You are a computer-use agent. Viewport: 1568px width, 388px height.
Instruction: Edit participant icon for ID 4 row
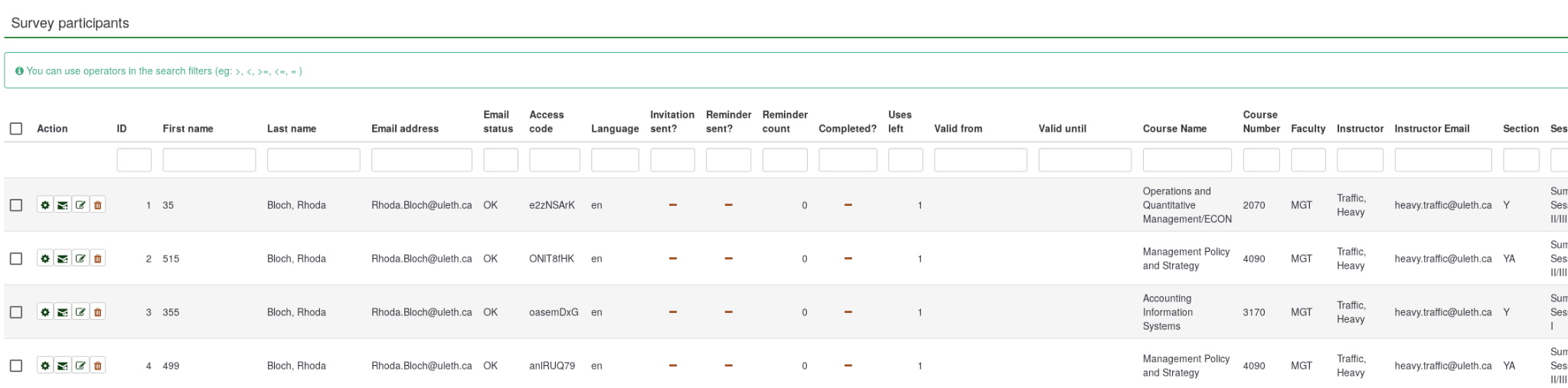[80, 366]
